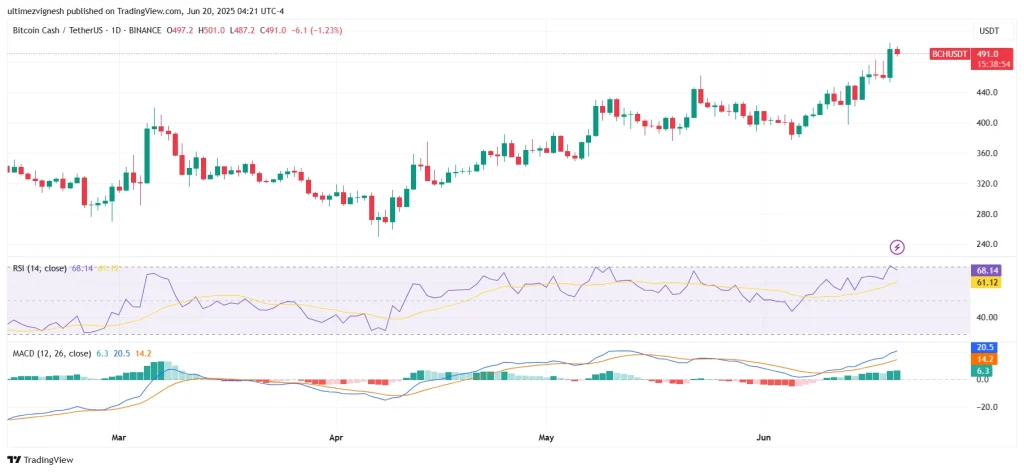Click the purple lightning bolt event icon
This screenshot has width=1024, height=472.
(897, 247)
